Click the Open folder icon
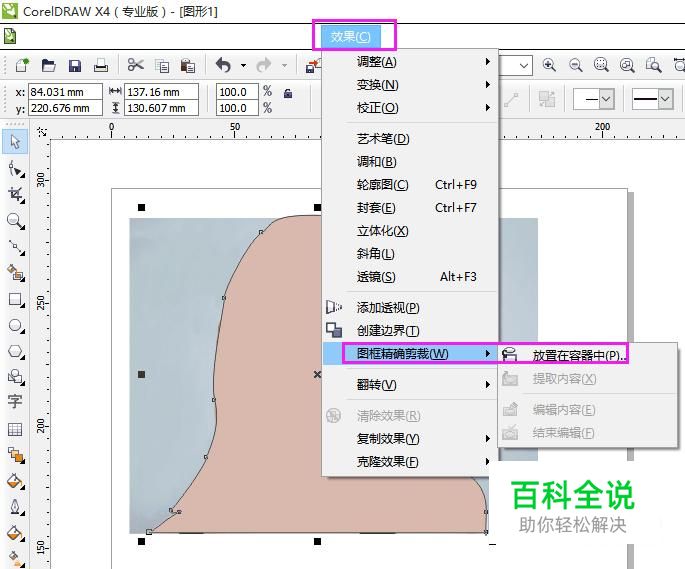The height and width of the screenshot is (569, 685). pos(48,66)
